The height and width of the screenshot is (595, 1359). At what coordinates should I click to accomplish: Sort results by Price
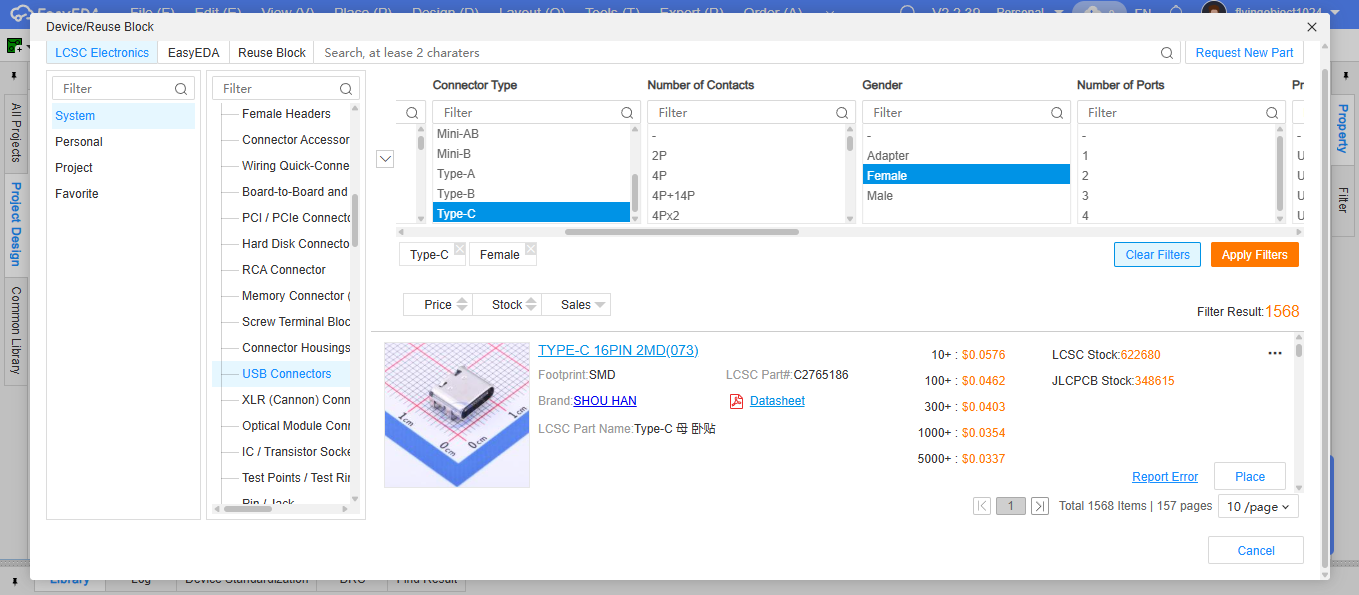[x=438, y=305]
